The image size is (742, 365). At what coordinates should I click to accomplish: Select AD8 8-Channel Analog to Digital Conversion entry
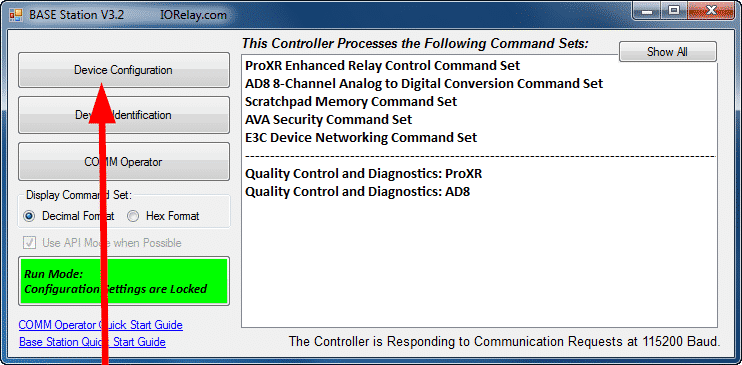424,84
